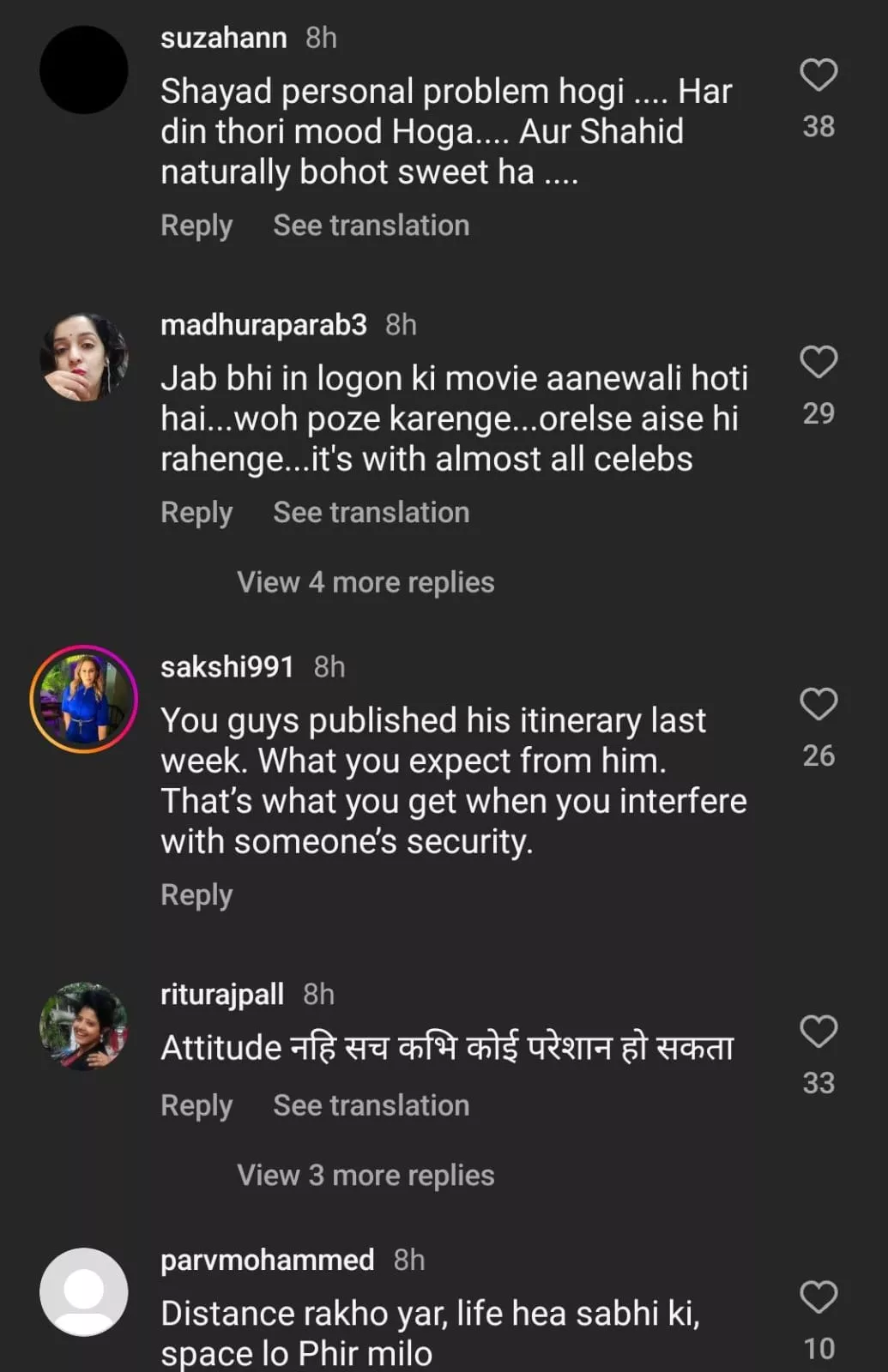This screenshot has width=888, height=1372.
Task: Open the sakshi991 username link
Action: click(227, 667)
